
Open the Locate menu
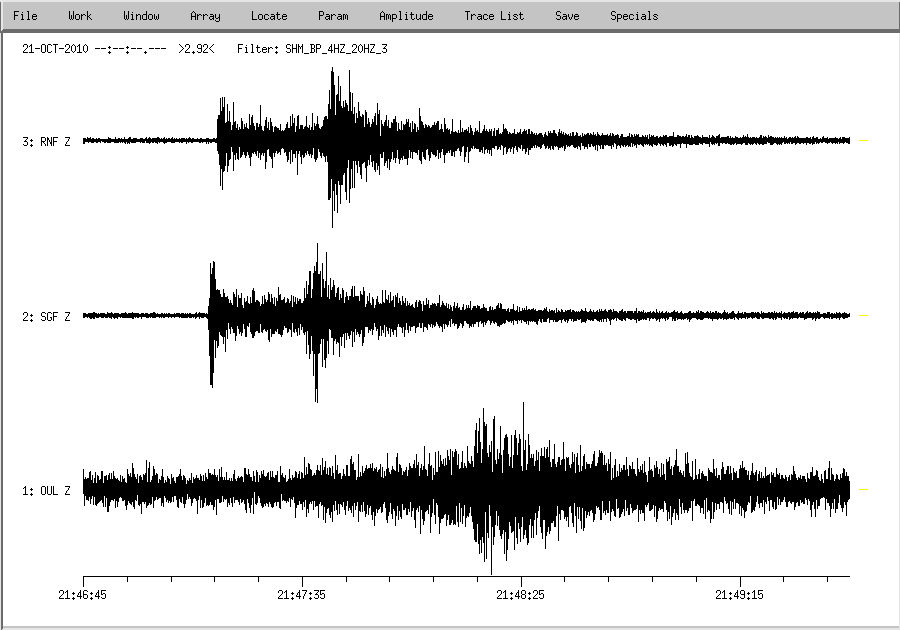(269, 16)
